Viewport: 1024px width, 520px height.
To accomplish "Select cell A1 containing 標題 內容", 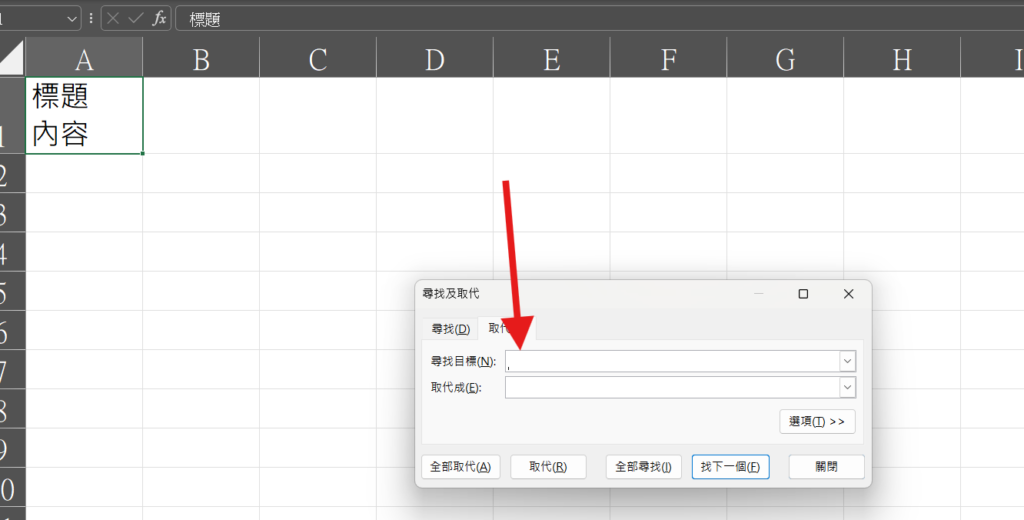I will point(84,115).
